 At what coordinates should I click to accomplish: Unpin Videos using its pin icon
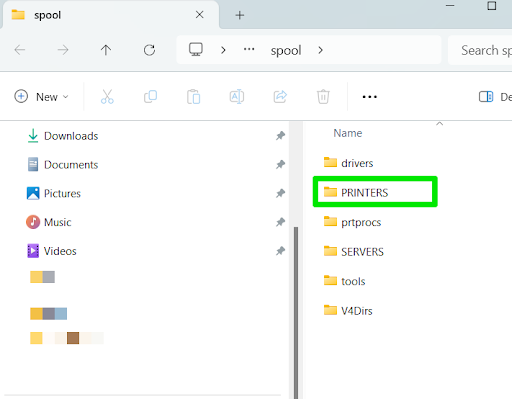280,251
